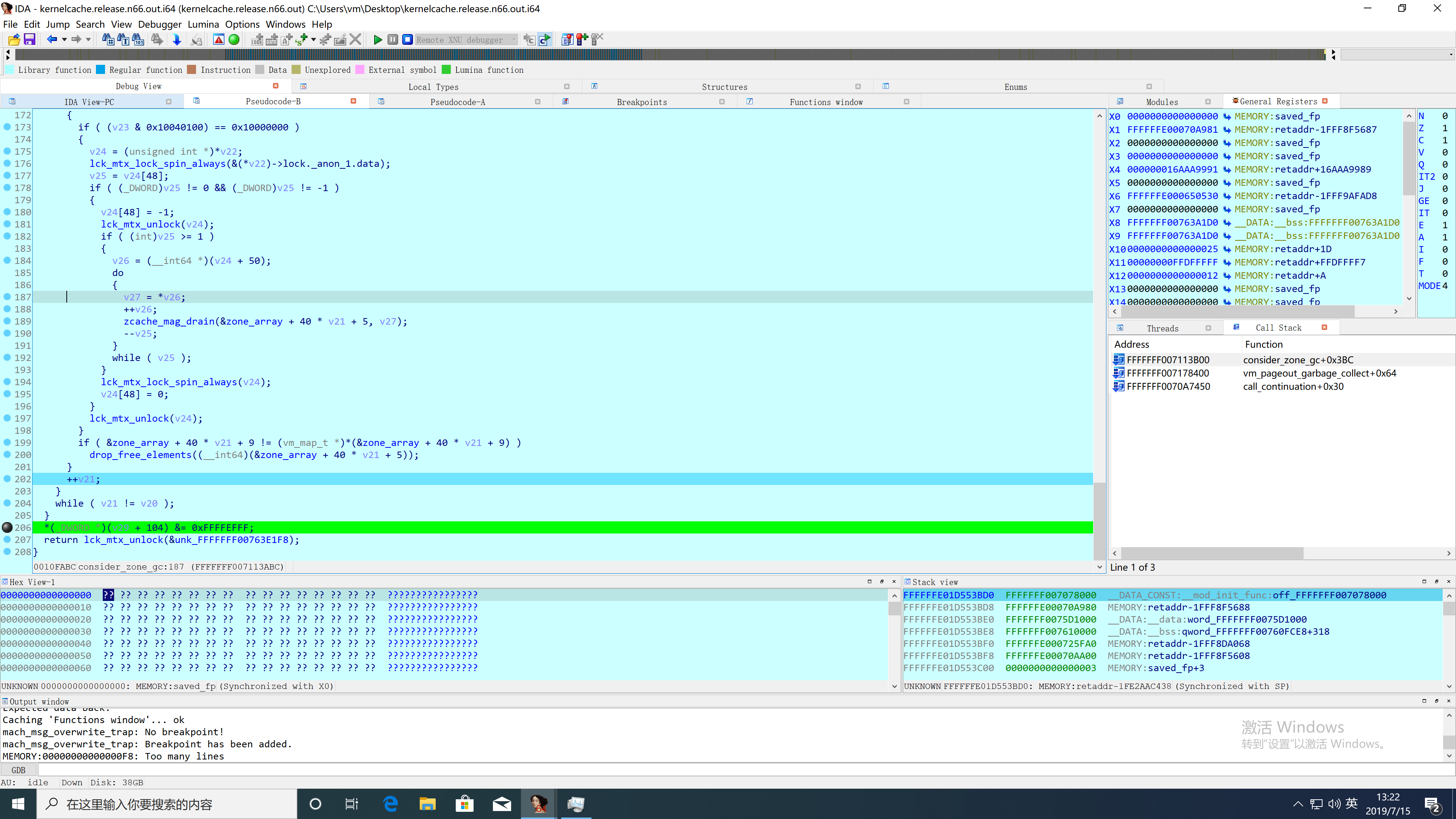Open dropdown at right of navigation band
This screenshot has width=1456, height=819.
1450,55
